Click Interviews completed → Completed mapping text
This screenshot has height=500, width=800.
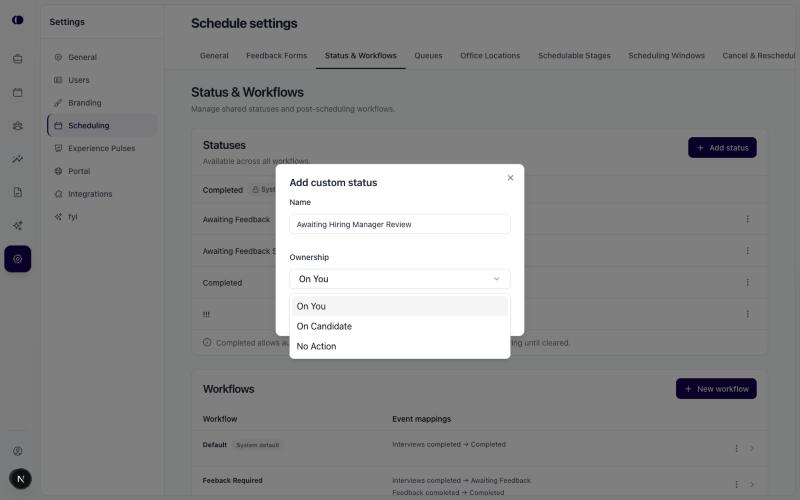point(449,444)
